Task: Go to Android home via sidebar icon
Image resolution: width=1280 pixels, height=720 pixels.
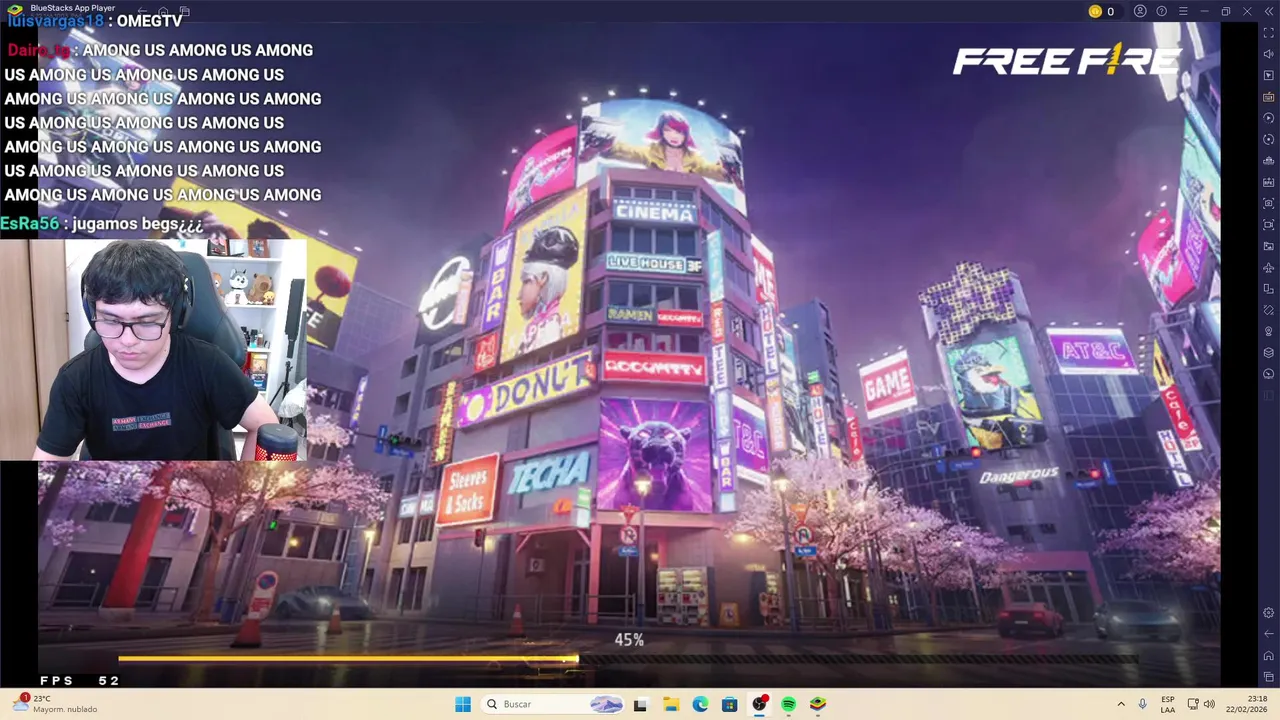Action: click(x=1269, y=656)
